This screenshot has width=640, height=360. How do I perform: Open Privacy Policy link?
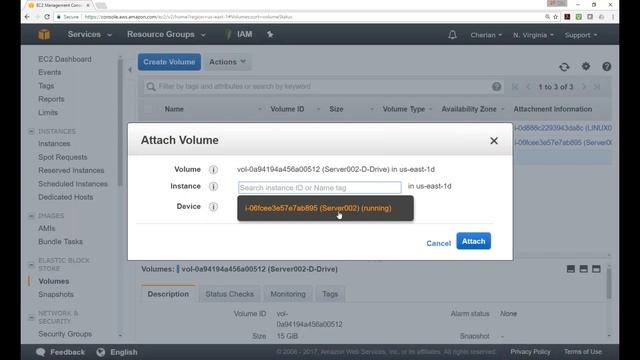pos(530,352)
